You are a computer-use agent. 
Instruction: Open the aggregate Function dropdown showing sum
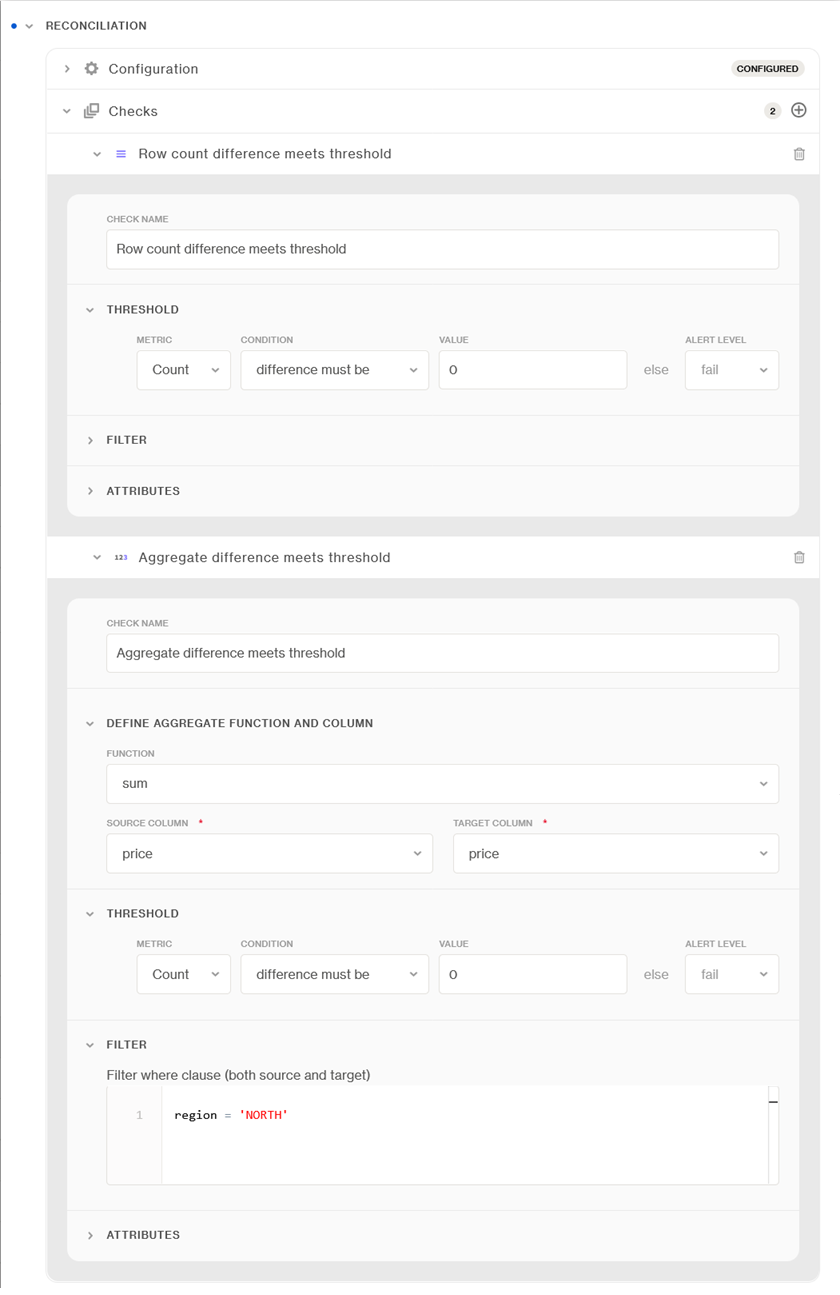click(x=442, y=784)
